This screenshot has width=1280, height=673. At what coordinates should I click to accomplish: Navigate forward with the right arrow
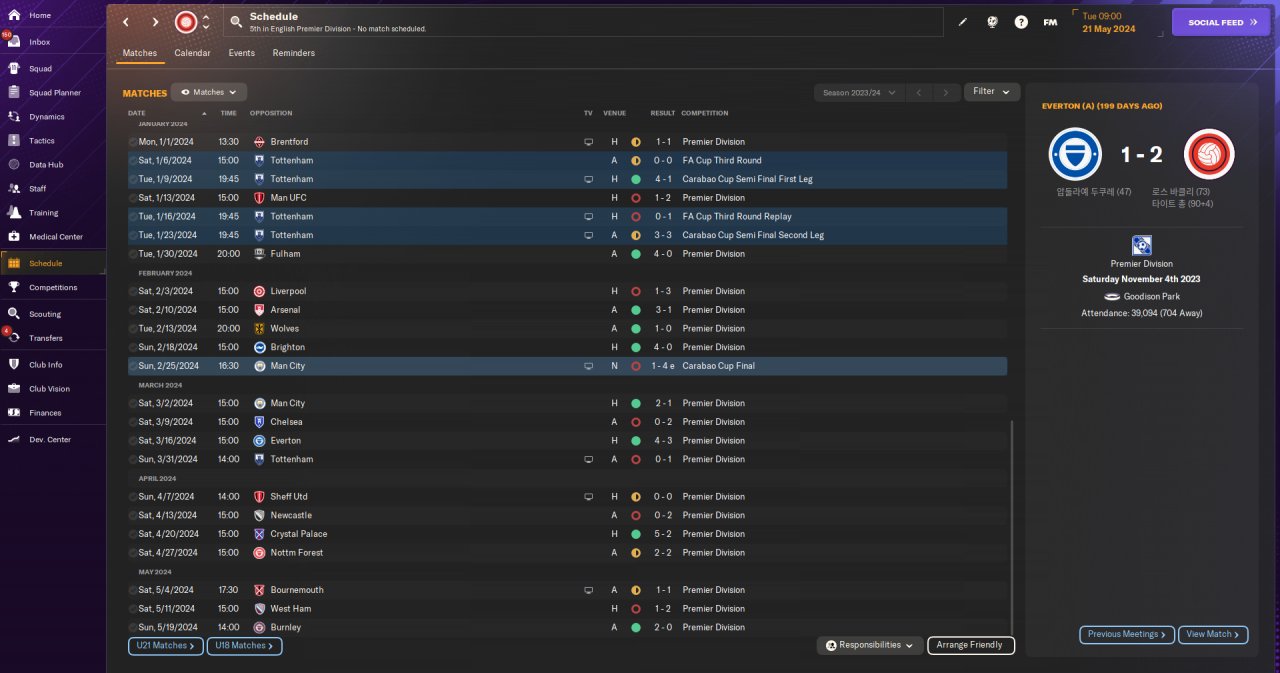(x=155, y=22)
